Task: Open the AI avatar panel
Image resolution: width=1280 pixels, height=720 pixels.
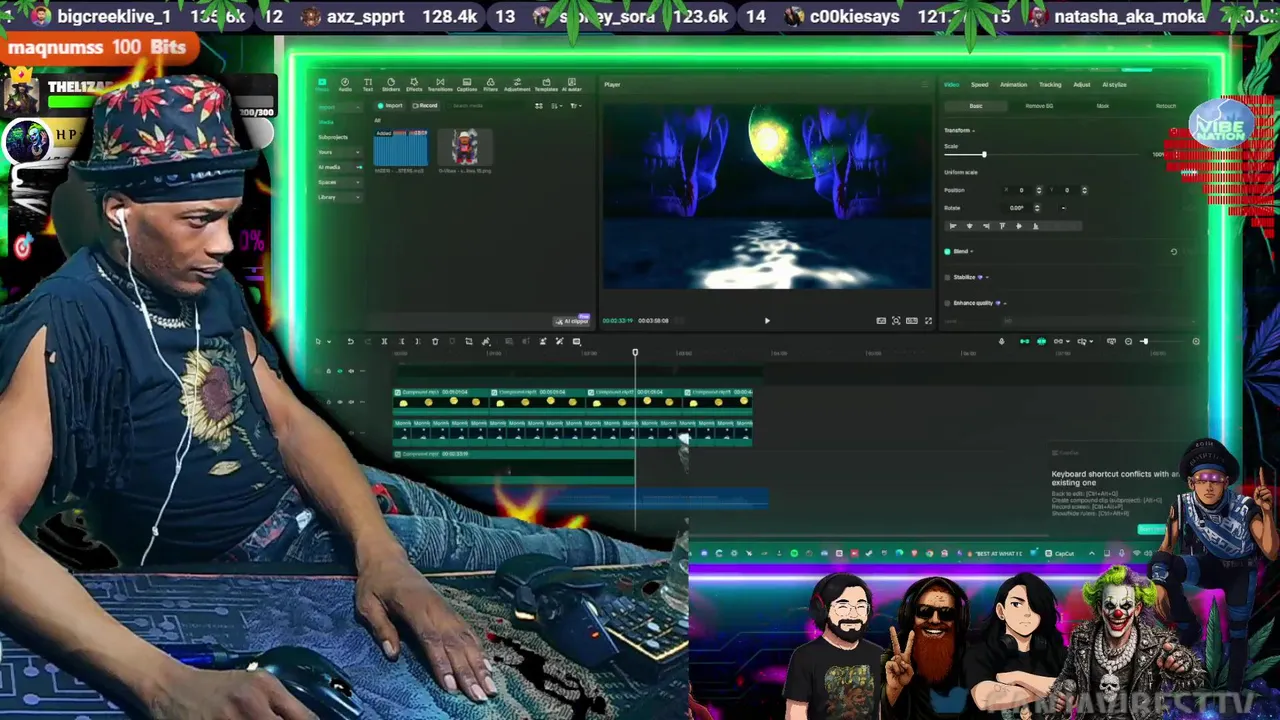Action: click(x=571, y=84)
